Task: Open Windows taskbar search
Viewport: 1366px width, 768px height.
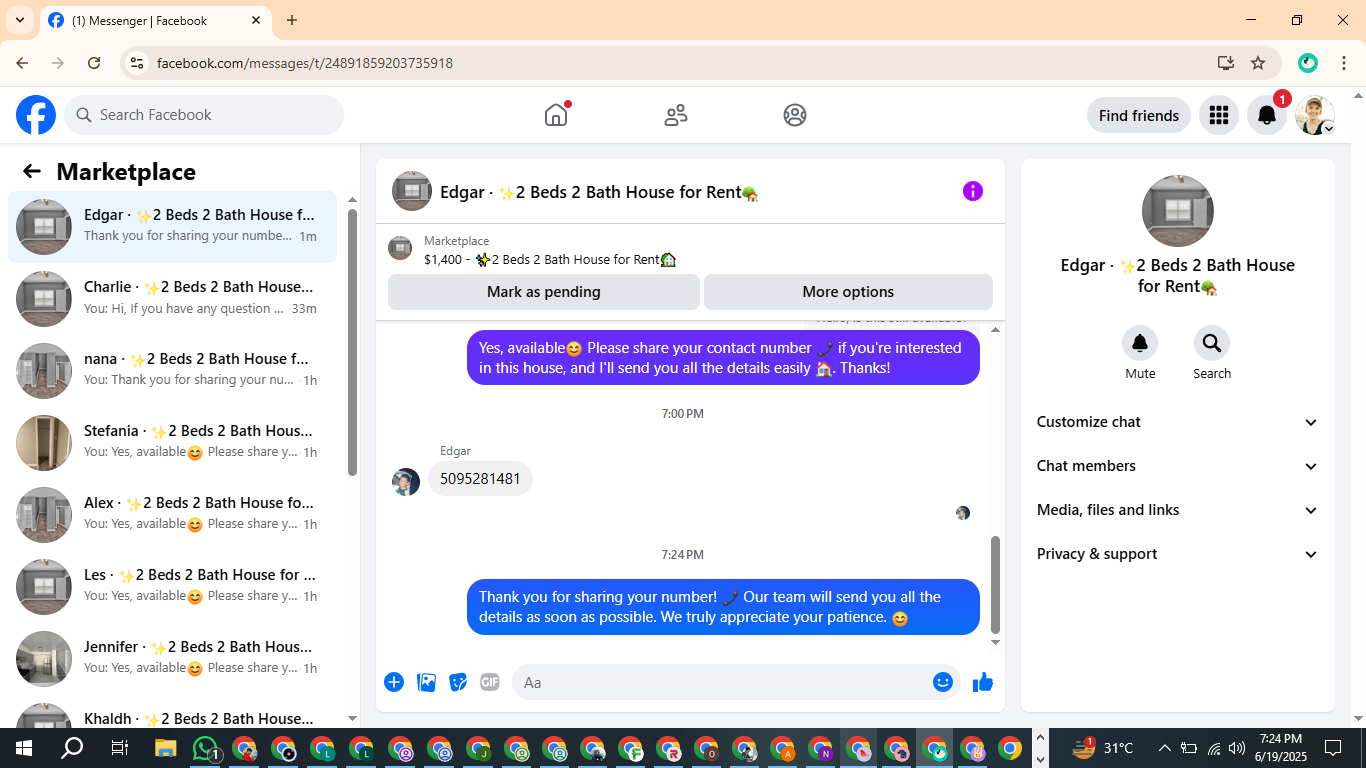Action: tap(72, 748)
